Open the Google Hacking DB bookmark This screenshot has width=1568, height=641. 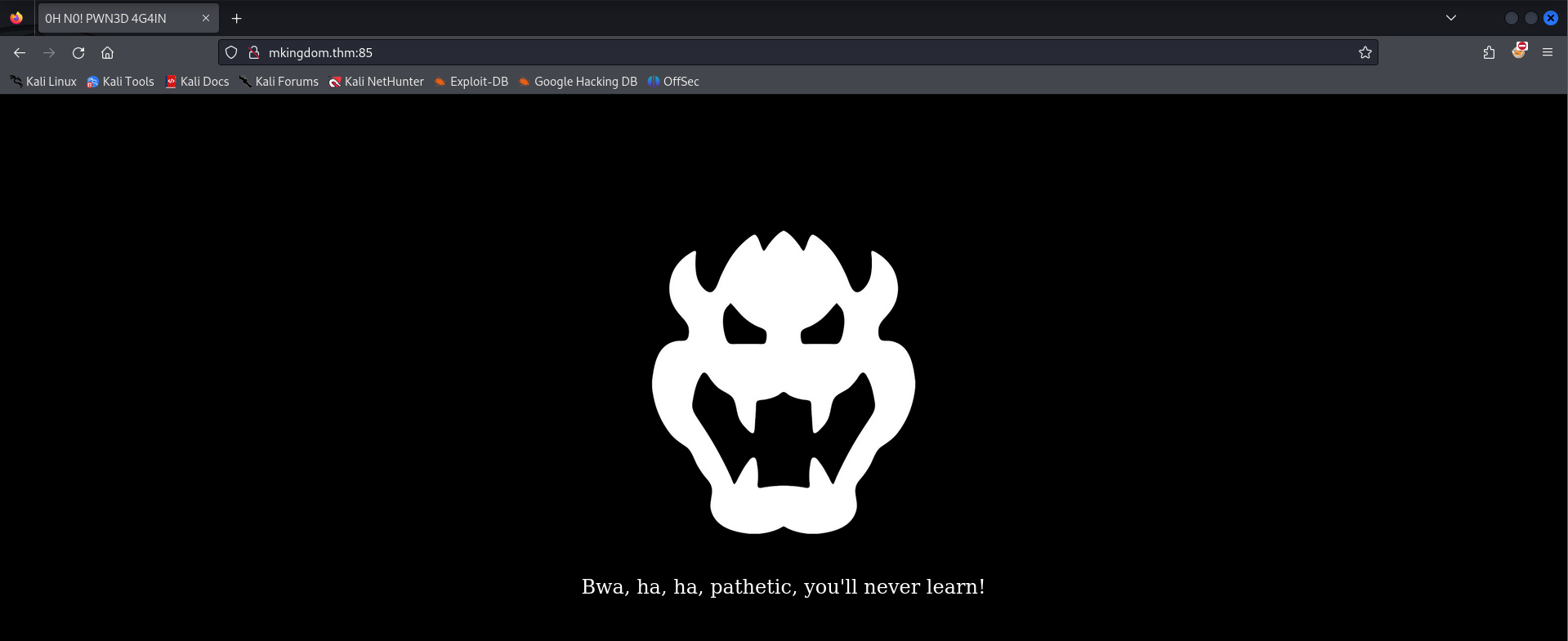tap(577, 82)
